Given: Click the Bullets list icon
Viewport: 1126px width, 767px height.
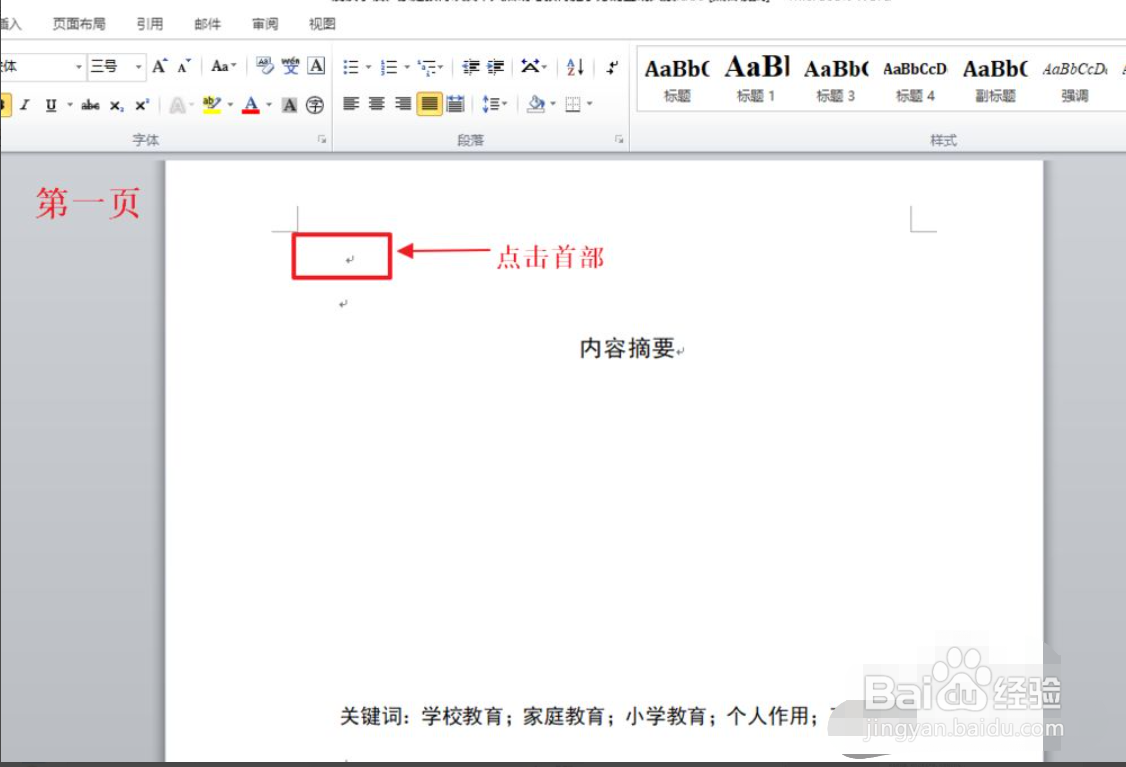Looking at the screenshot, I should pos(350,67).
